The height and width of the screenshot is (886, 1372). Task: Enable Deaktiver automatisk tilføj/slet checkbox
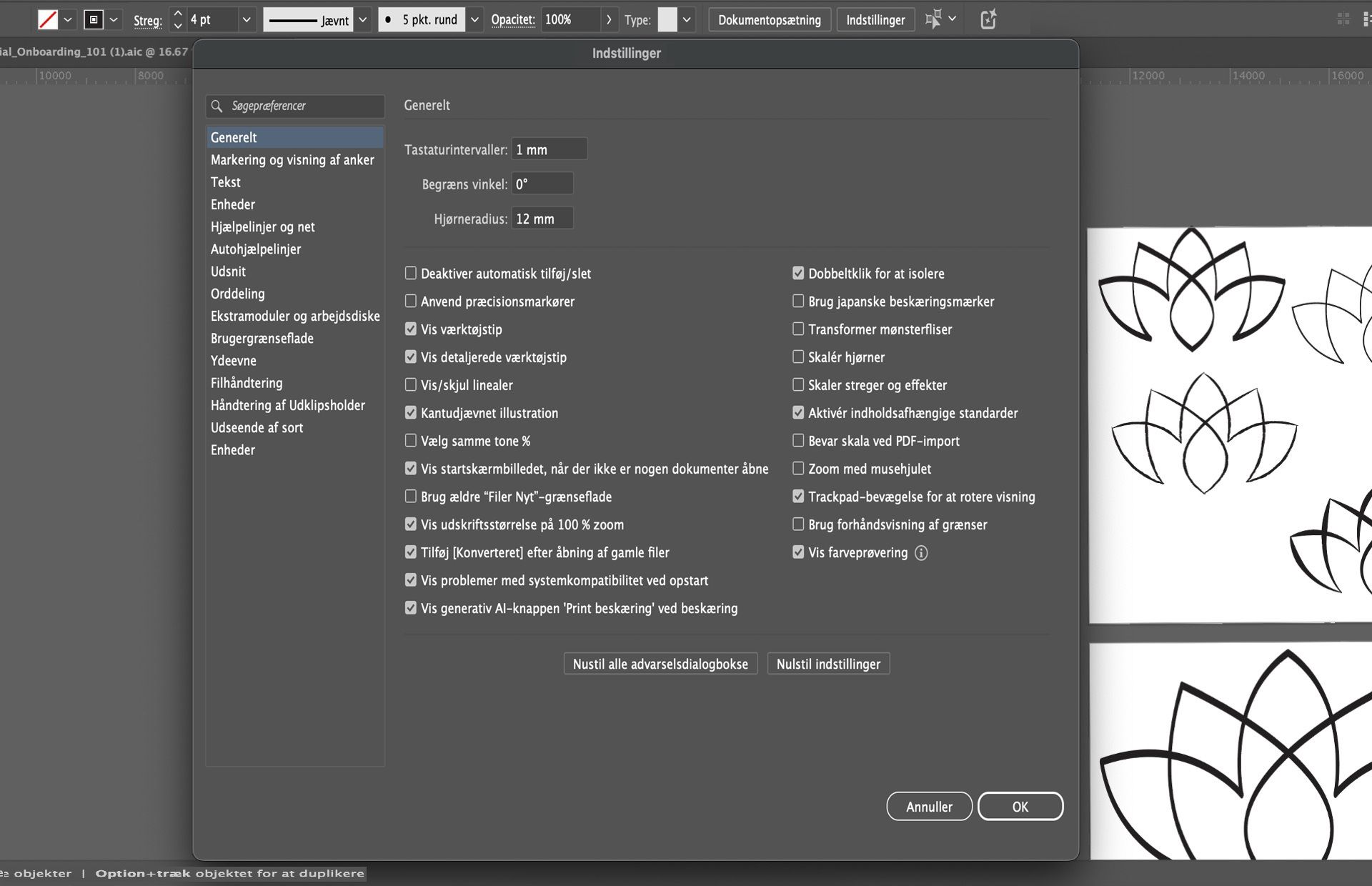(x=411, y=273)
